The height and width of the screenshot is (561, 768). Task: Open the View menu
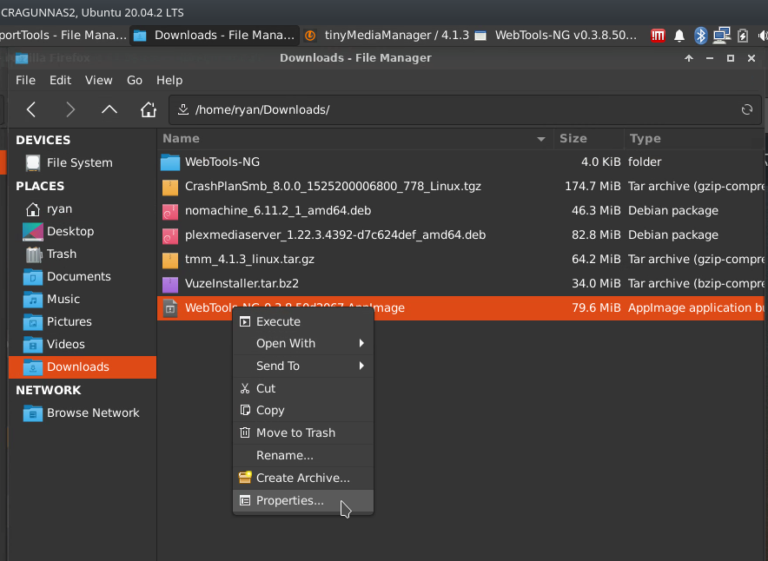point(98,80)
